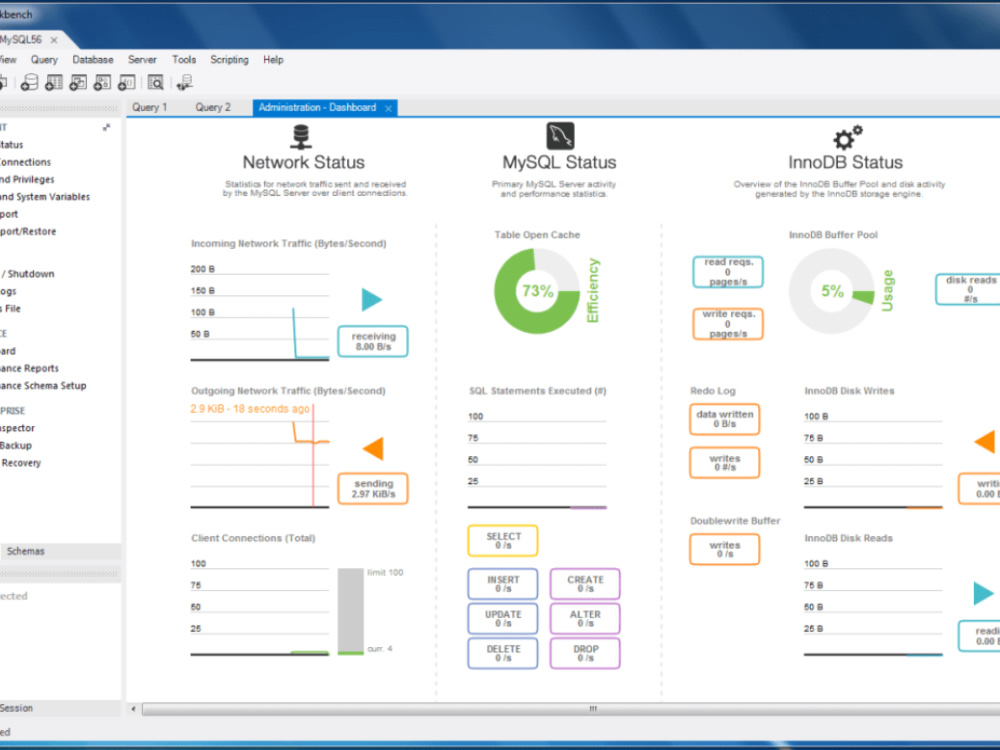Click the client connections limit bar
This screenshot has height=750, width=1000.
coord(350,611)
